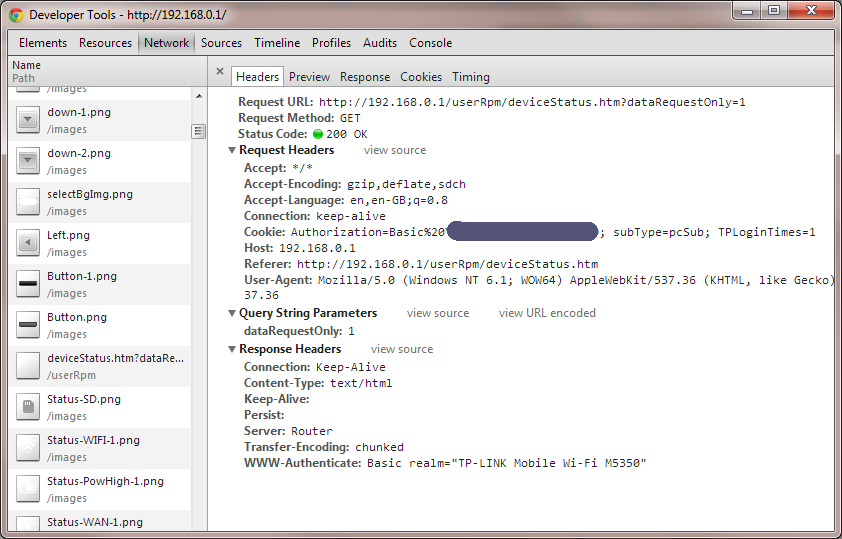
Task: Select the down-2.png request row
Action: tap(100, 161)
